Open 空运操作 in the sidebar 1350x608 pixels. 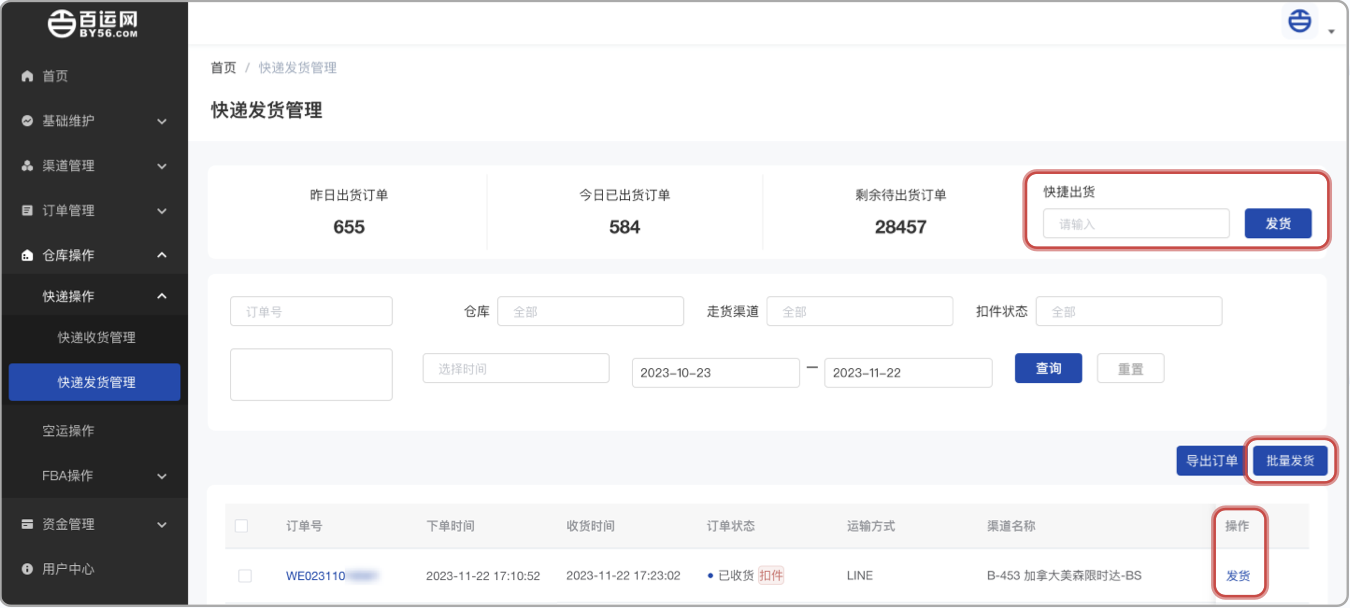(x=68, y=431)
